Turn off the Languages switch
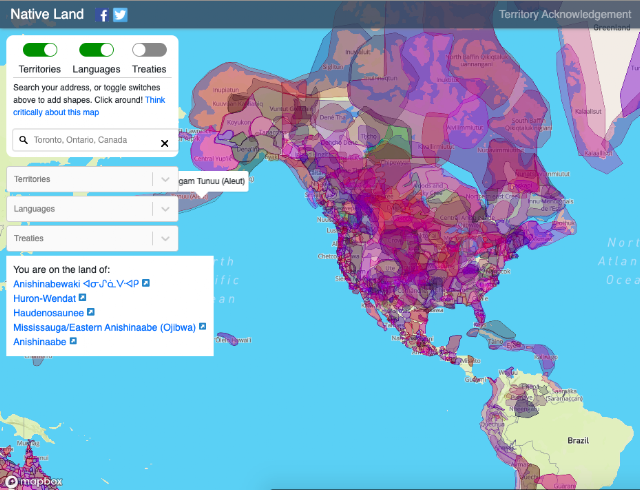 (96, 50)
